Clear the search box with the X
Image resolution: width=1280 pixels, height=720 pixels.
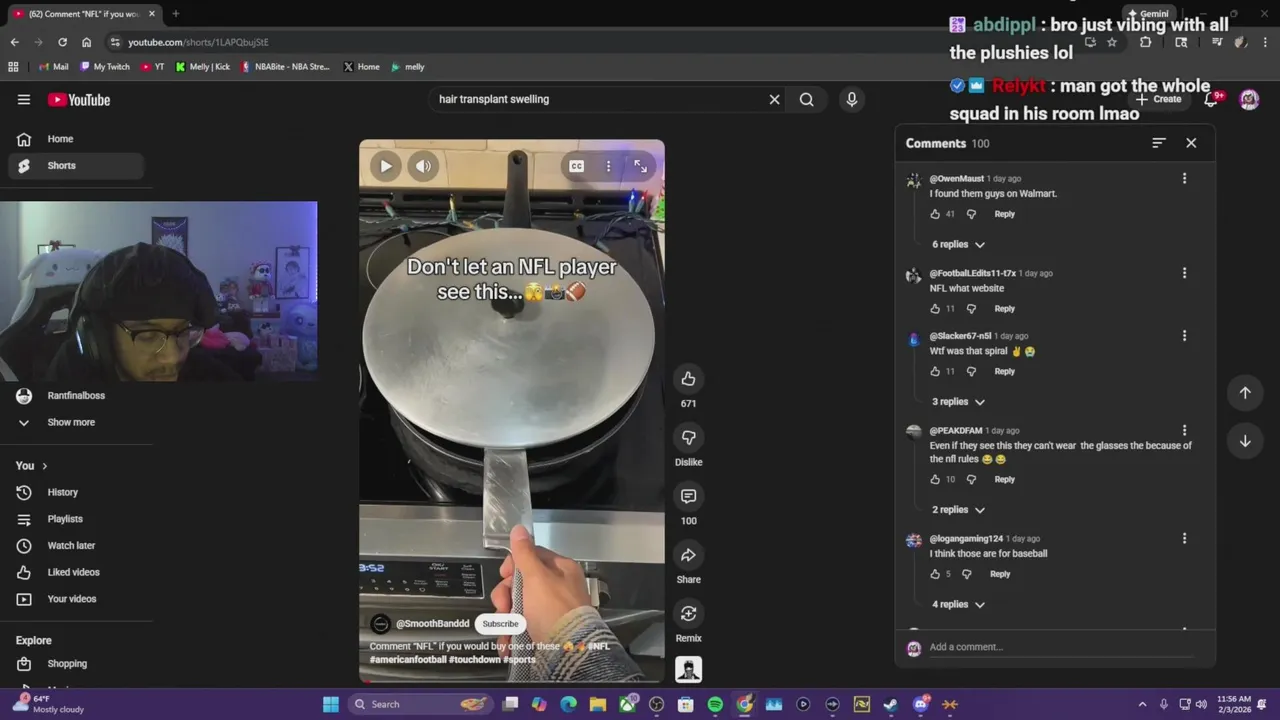(774, 99)
